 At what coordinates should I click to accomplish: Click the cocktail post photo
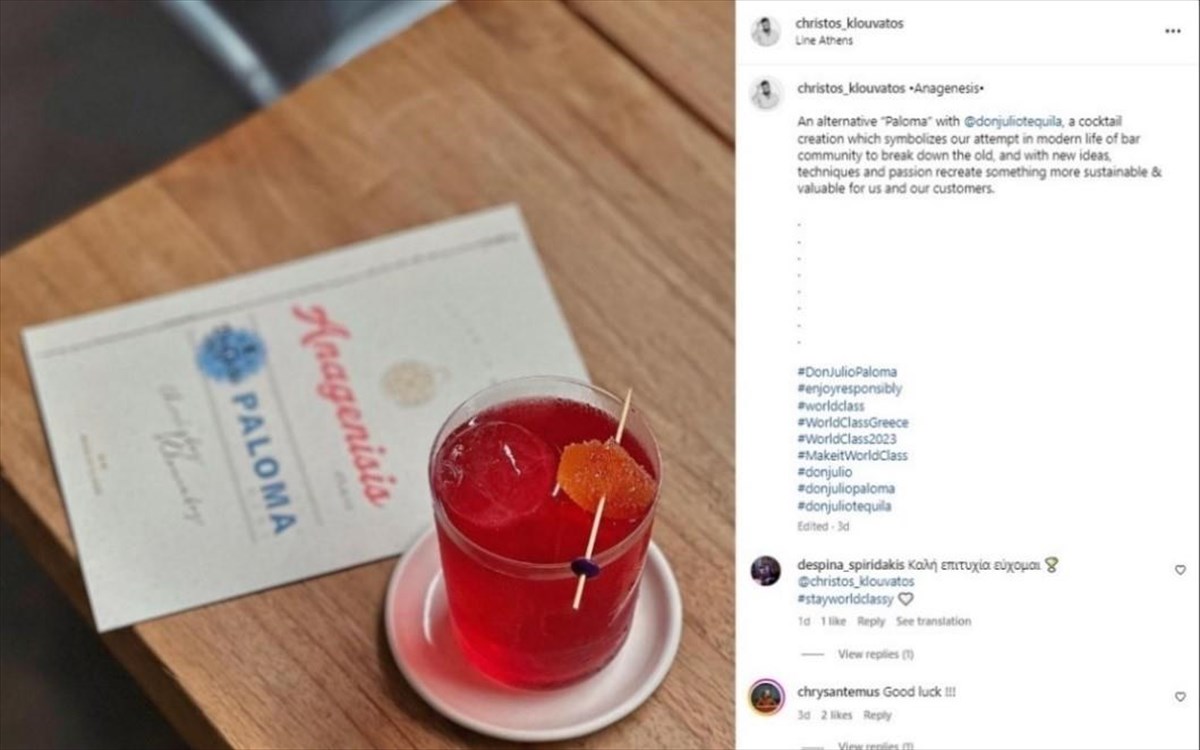click(x=367, y=375)
